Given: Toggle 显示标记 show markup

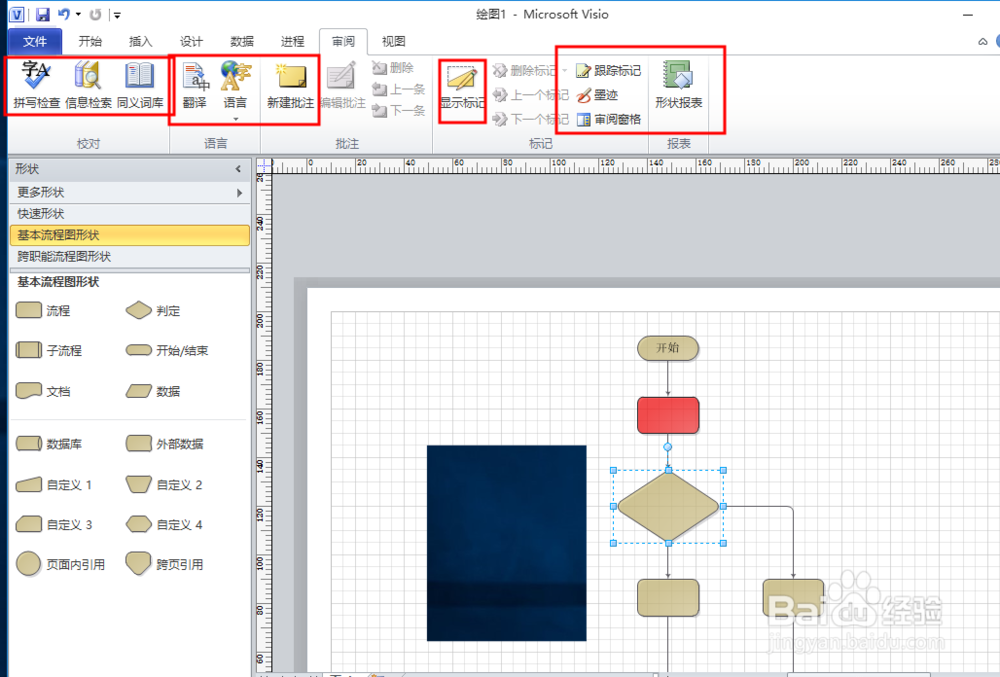Looking at the screenshot, I should 462,87.
